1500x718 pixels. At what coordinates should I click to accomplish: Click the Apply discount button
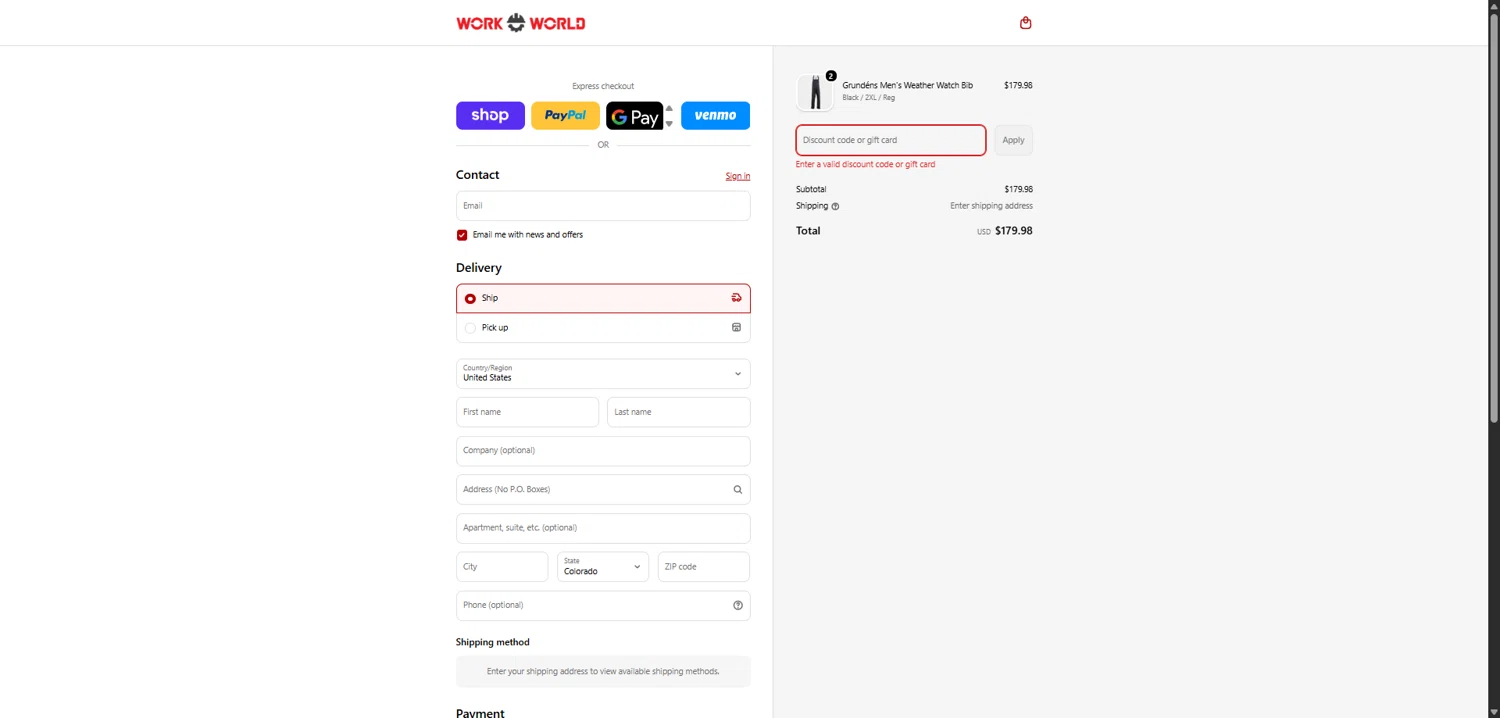1013,140
